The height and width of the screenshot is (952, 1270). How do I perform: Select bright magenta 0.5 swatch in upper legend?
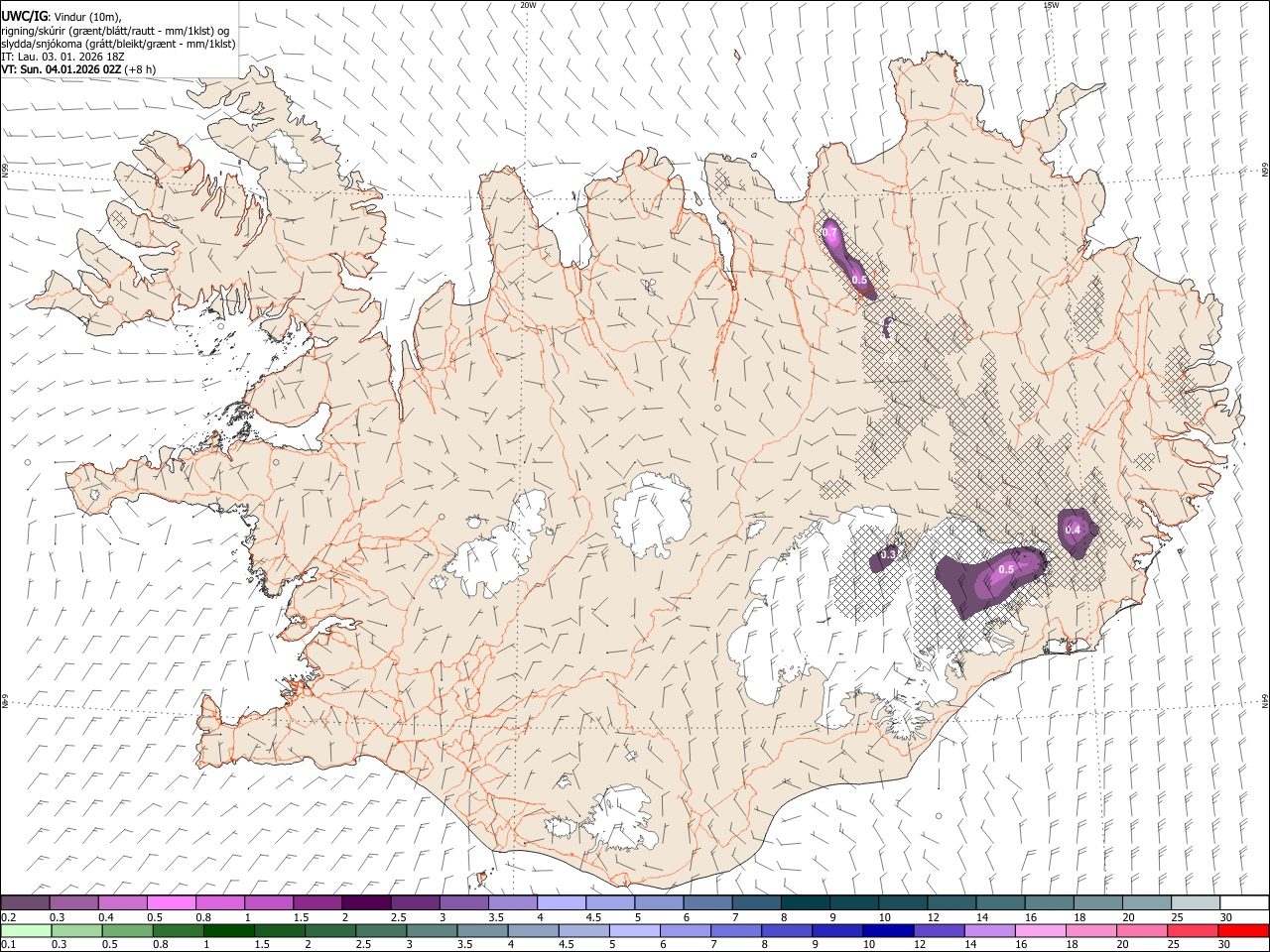tap(172, 902)
